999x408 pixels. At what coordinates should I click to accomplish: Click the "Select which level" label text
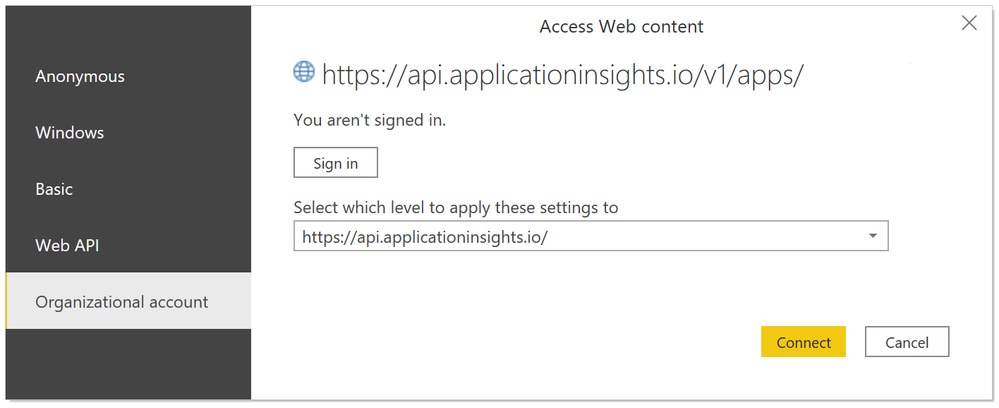point(456,207)
